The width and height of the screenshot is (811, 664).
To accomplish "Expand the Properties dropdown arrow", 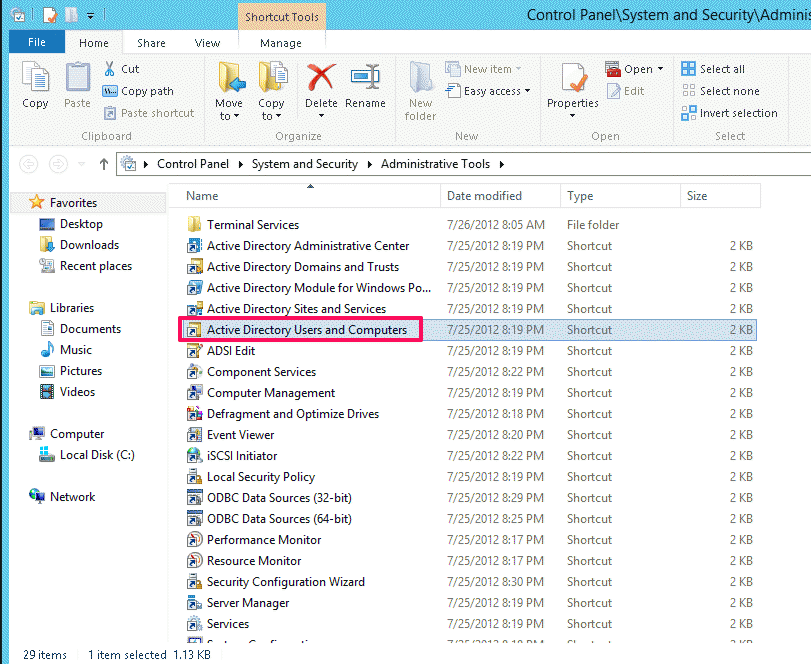I will 573,116.
